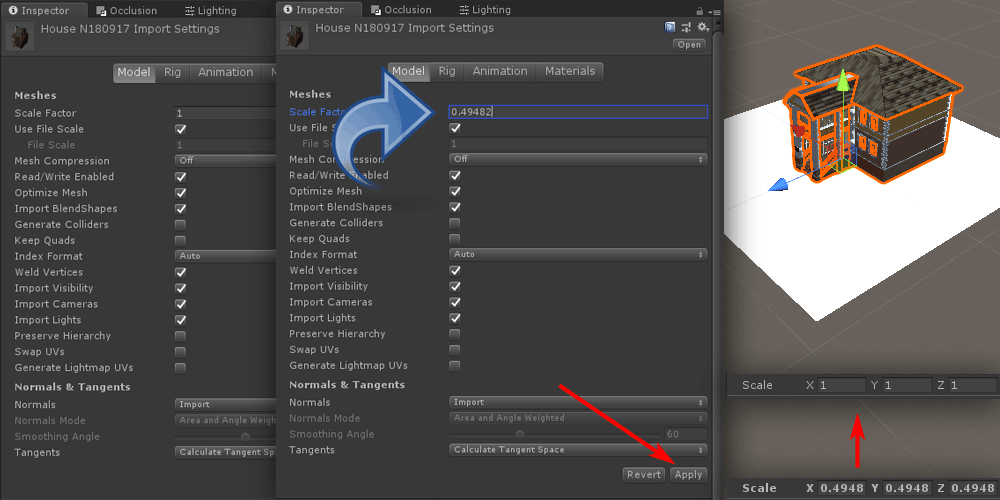The image size is (1000, 500).
Task: Click the Apply button
Action: tap(688, 475)
